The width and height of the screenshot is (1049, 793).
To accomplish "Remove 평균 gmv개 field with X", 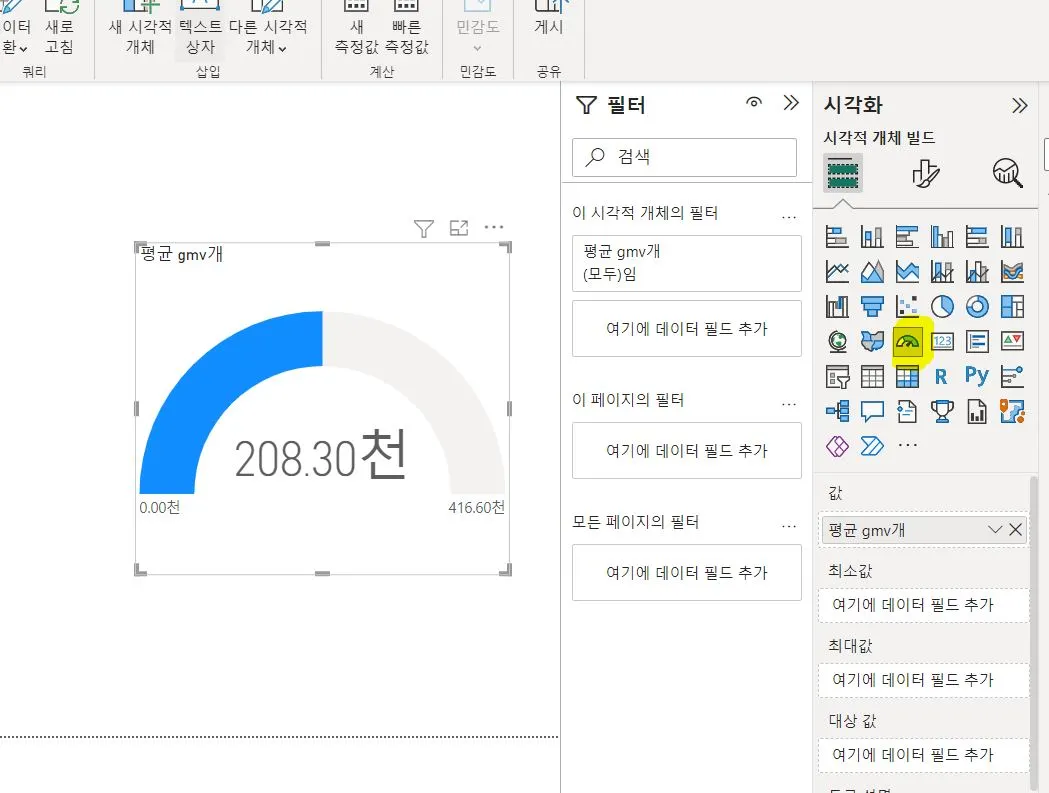I will click(1016, 529).
